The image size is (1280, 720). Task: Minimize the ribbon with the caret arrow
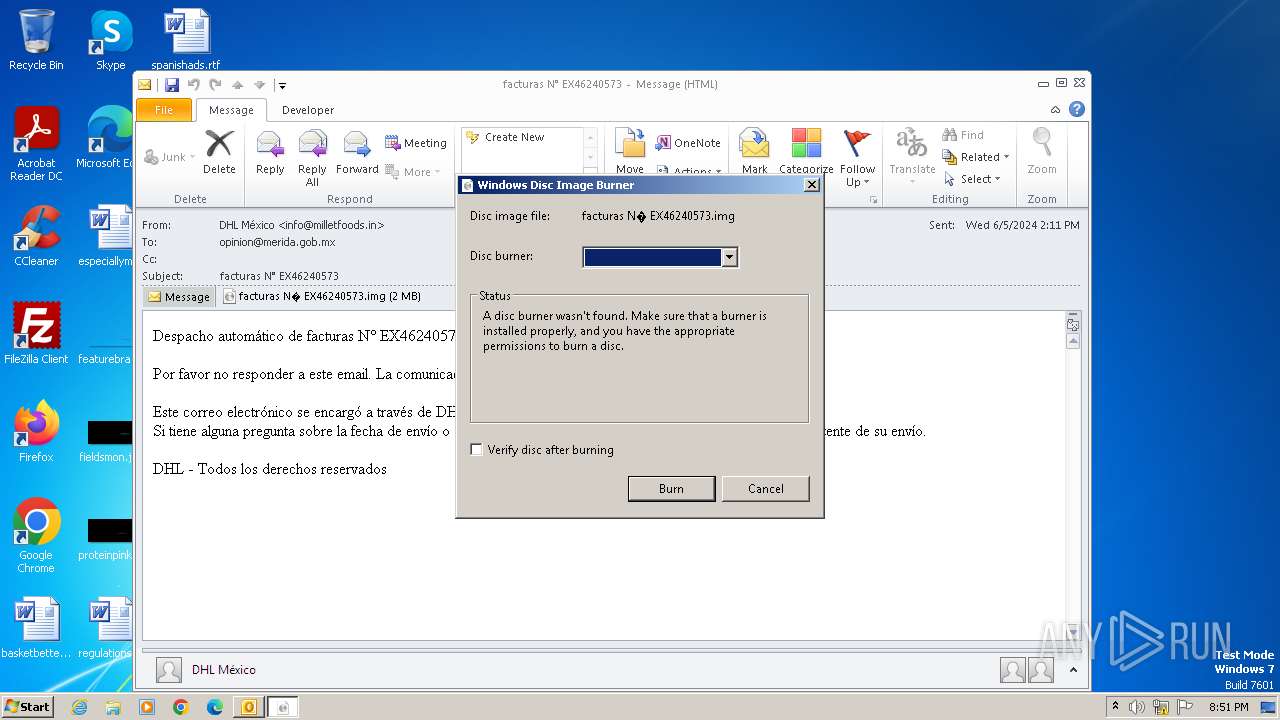(x=1055, y=110)
